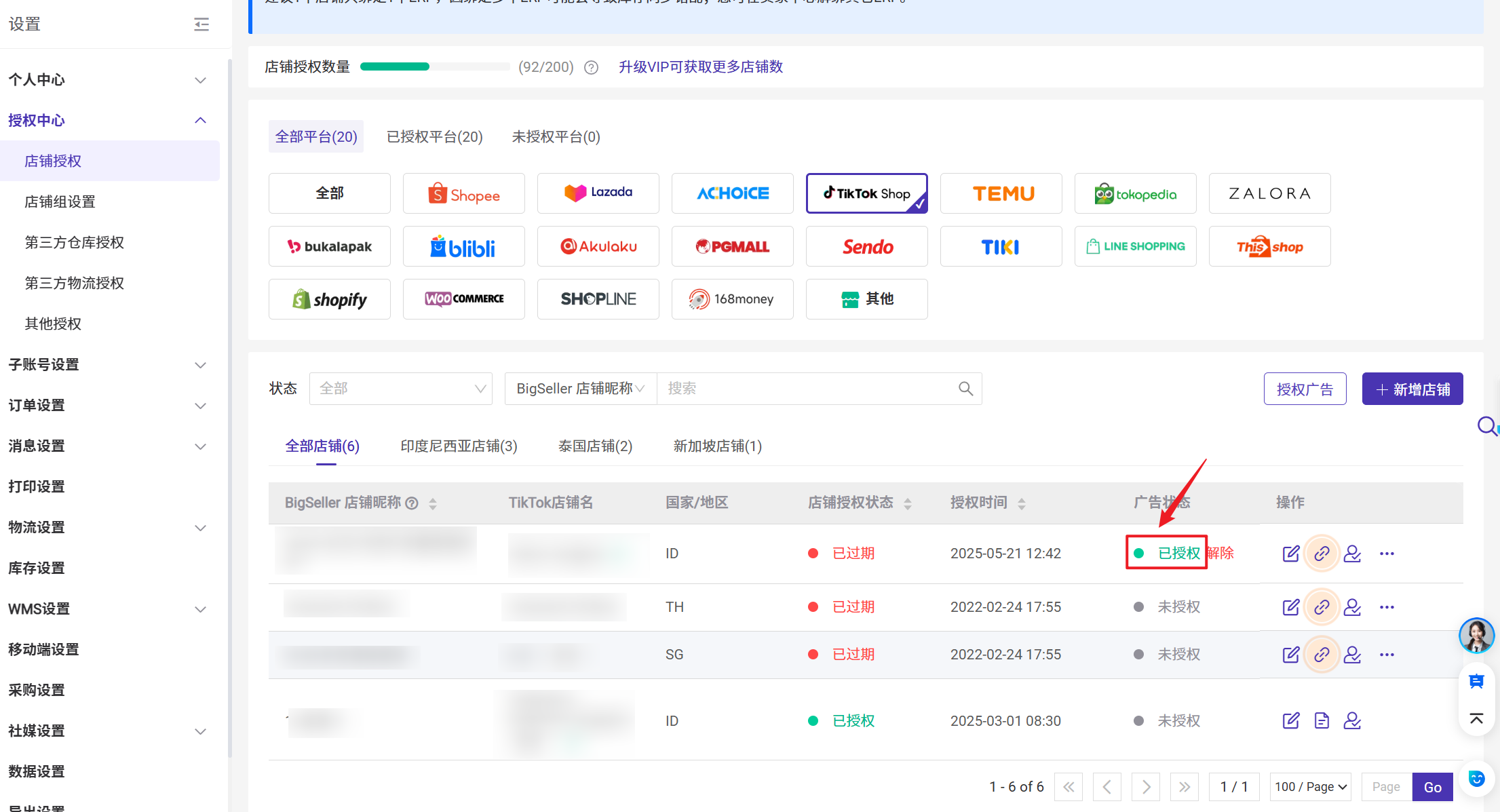Collapse the settings sidebar menu icon
The image size is (1500, 812).
[201, 24]
